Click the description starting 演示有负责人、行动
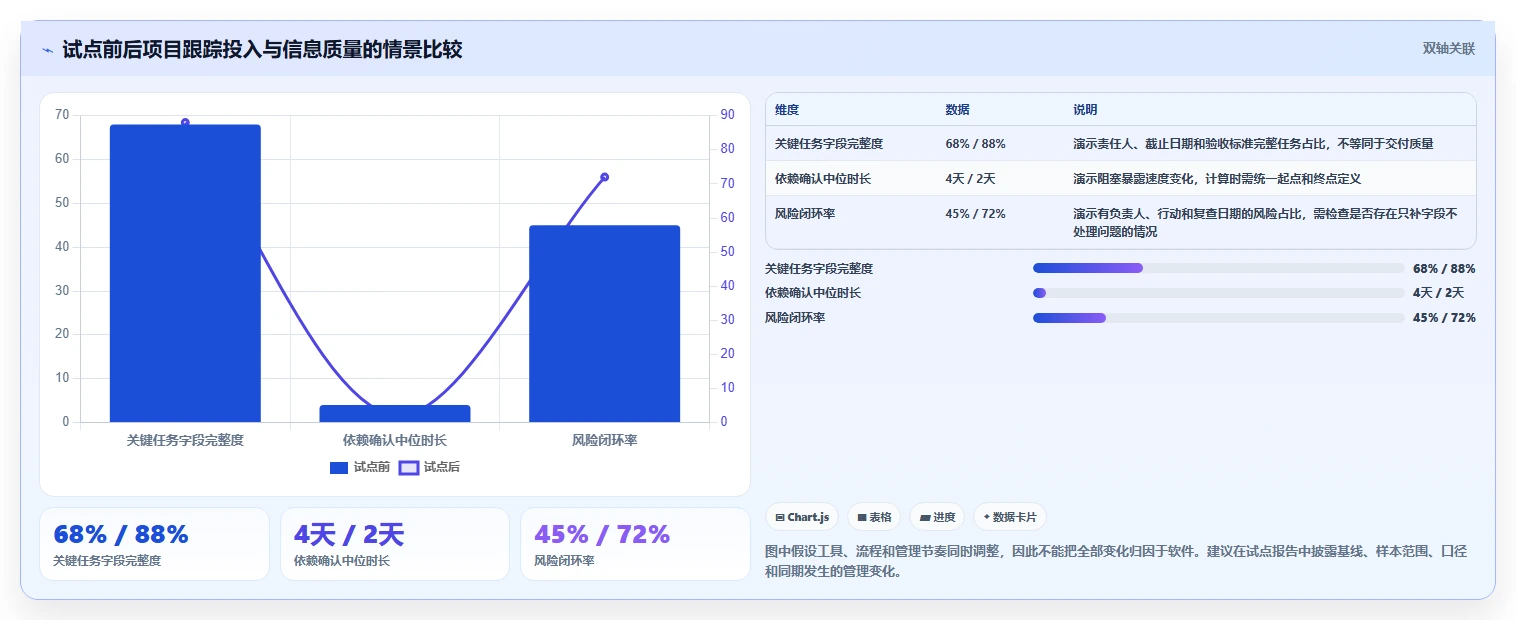1516x620 pixels. click(x=1265, y=222)
